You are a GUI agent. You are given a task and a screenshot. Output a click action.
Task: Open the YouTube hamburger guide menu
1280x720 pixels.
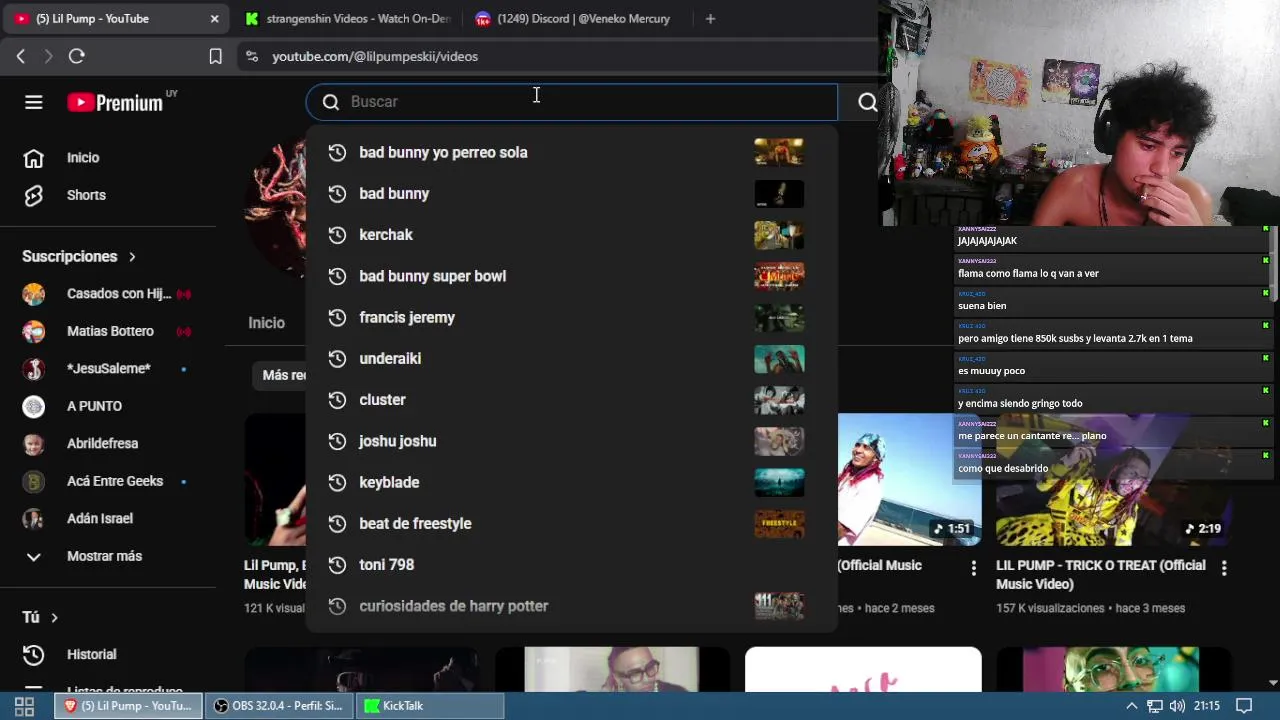click(x=34, y=102)
